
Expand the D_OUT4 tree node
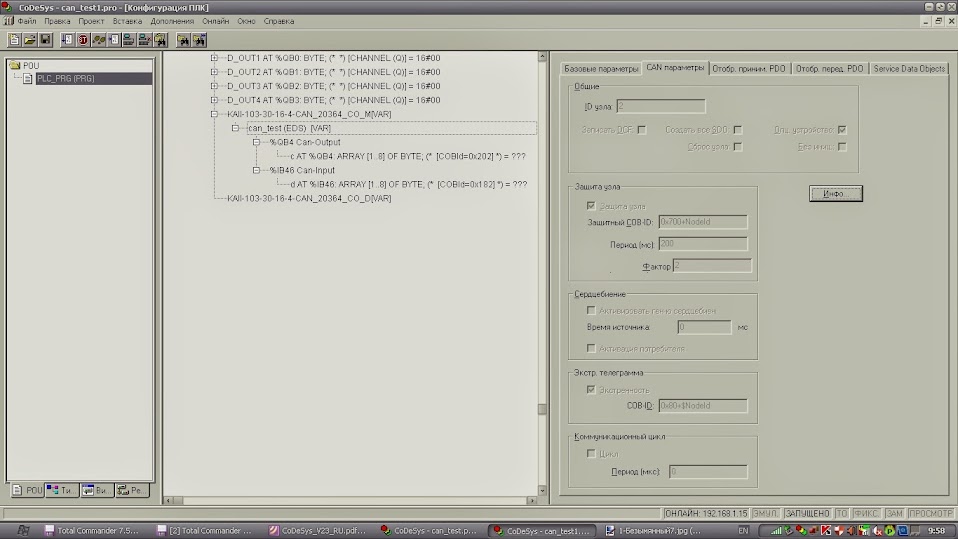(214, 100)
